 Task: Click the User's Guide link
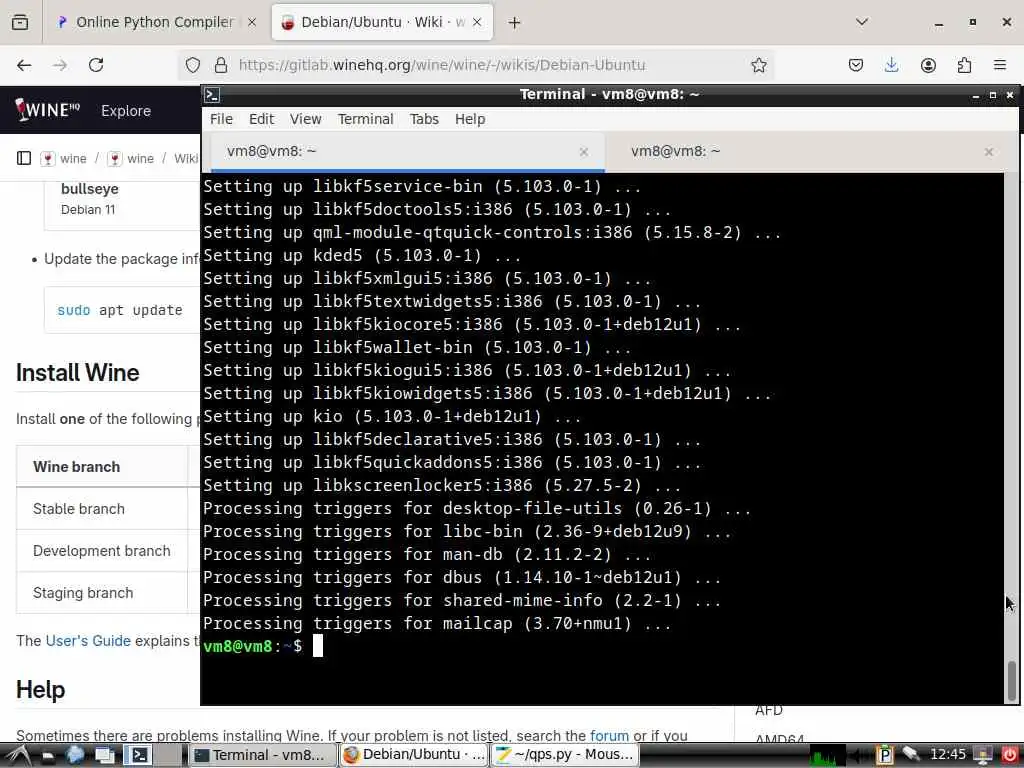(88, 641)
